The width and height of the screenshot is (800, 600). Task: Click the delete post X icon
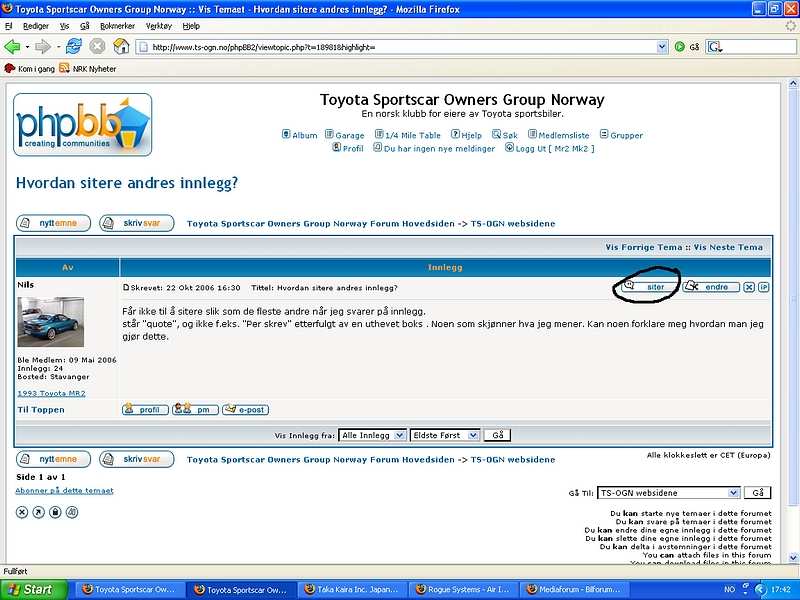(x=749, y=287)
